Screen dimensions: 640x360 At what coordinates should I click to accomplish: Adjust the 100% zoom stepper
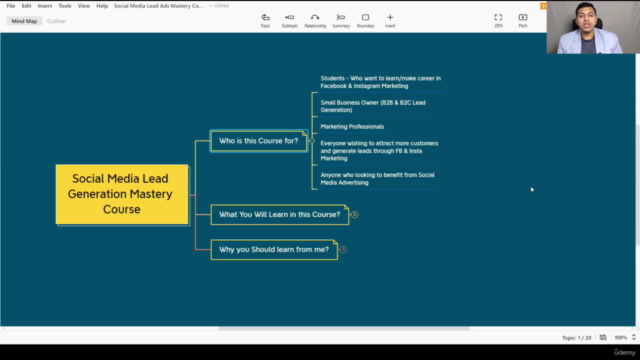click(634, 337)
